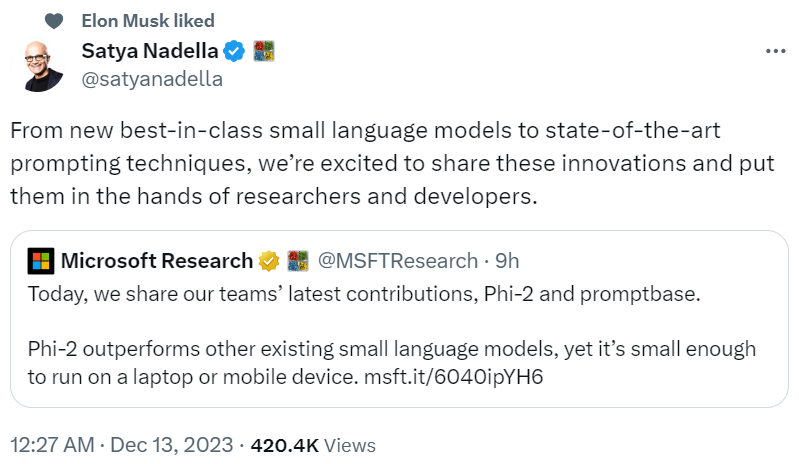This screenshot has width=799, height=464.
Task: Click the Elon Musk liked label
Action: pos(147,21)
